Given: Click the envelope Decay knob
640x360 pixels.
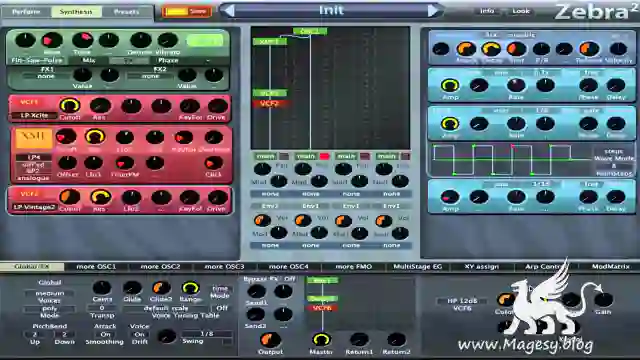Looking at the screenshot, I should [x=491, y=49].
